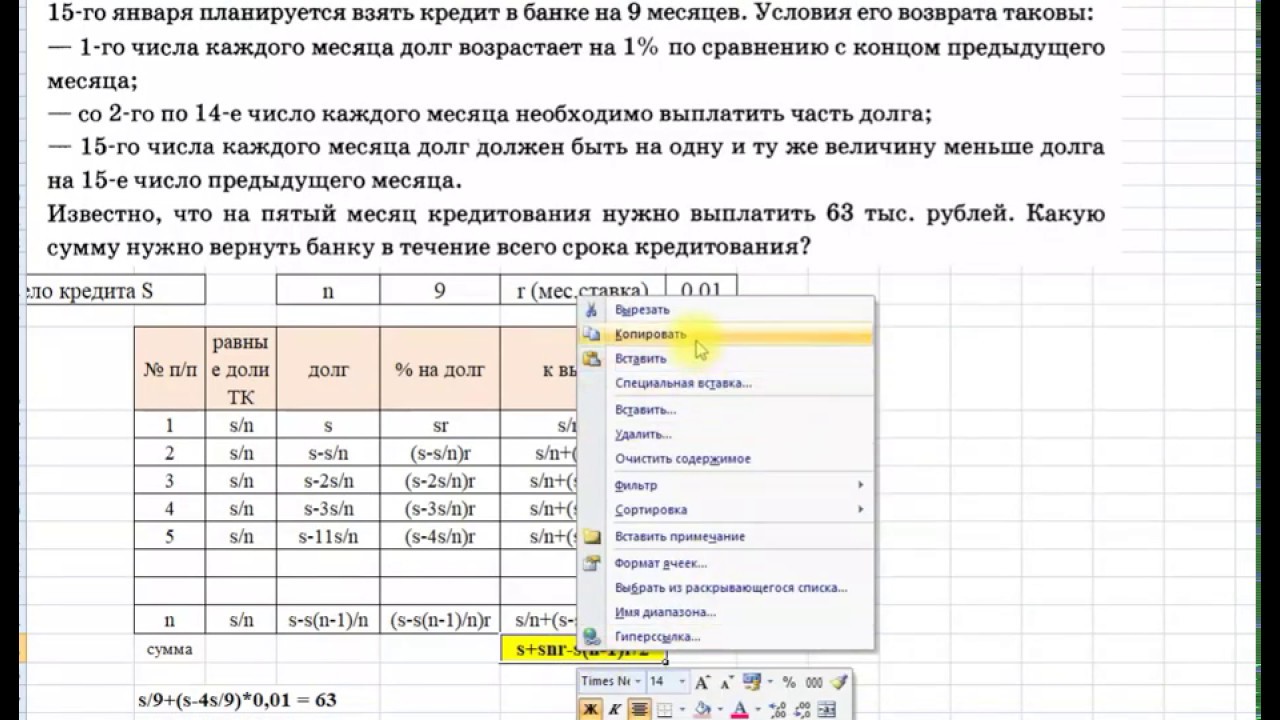The width and height of the screenshot is (1280, 720).
Task: Select header cell № п/п
Action: click(169, 369)
